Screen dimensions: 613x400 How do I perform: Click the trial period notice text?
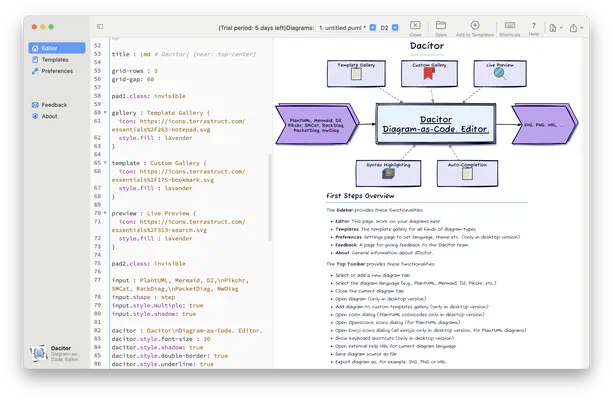pyautogui.click(x=252, y=28)
